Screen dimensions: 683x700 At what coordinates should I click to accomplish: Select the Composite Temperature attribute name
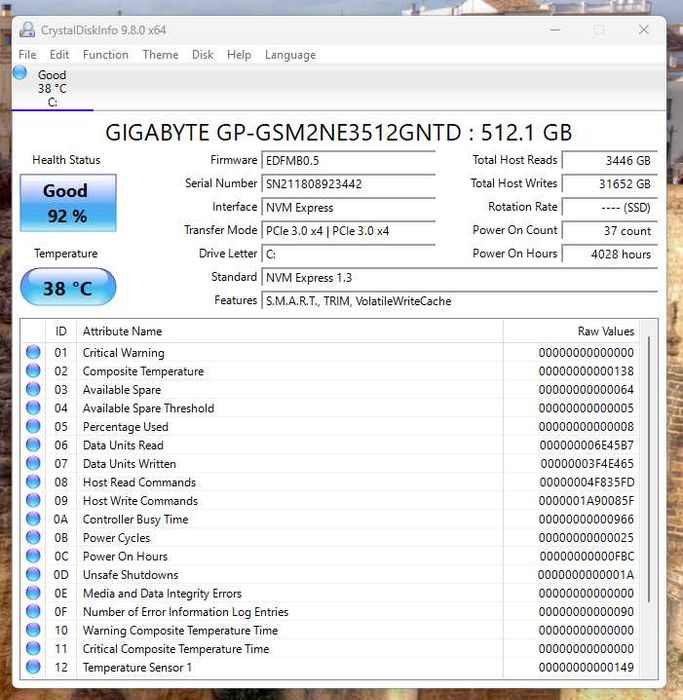(143, 371)
